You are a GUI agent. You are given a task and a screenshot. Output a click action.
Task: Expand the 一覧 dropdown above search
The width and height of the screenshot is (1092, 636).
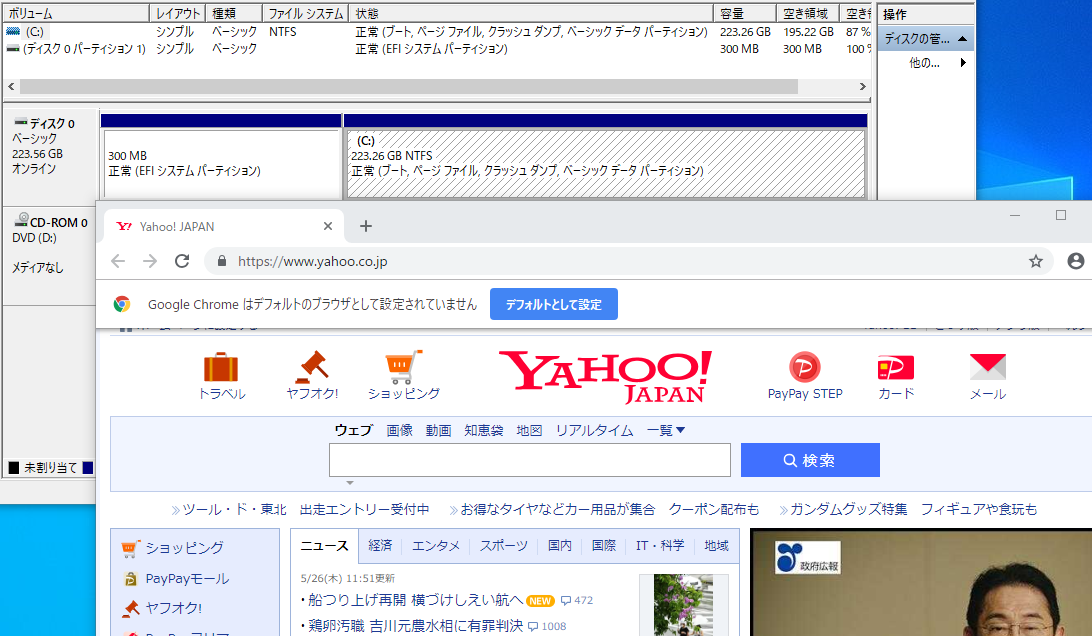tap(666, 431)
